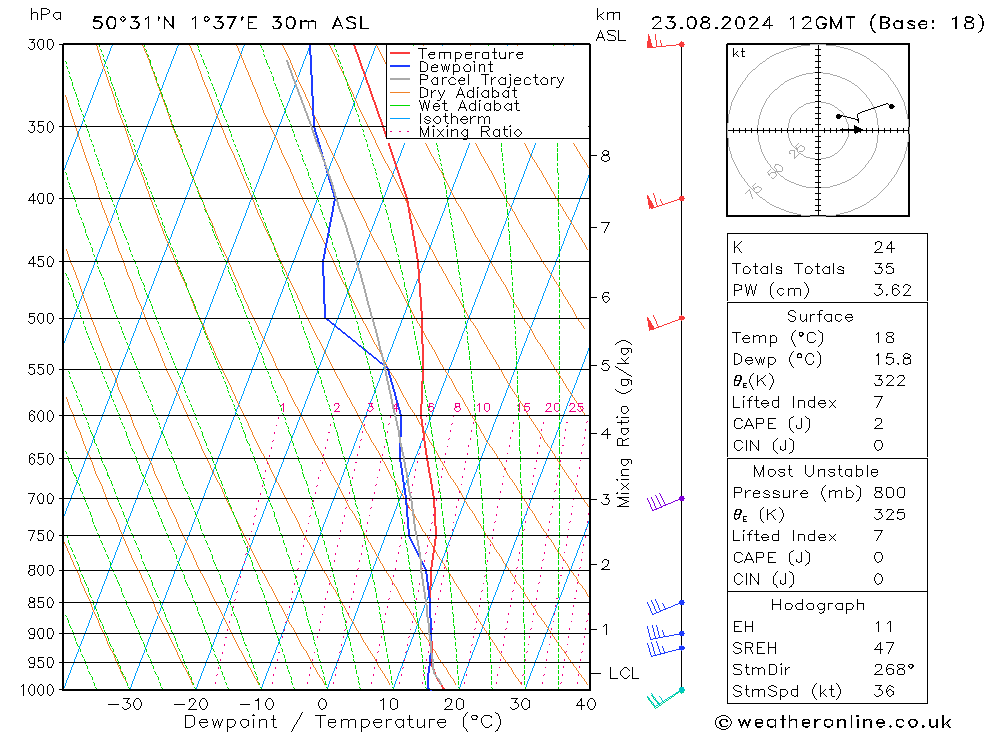Click the Most Unstable theta-E value '325'
The height and width of the screenshot is (733, 1000).
point(889,515)
